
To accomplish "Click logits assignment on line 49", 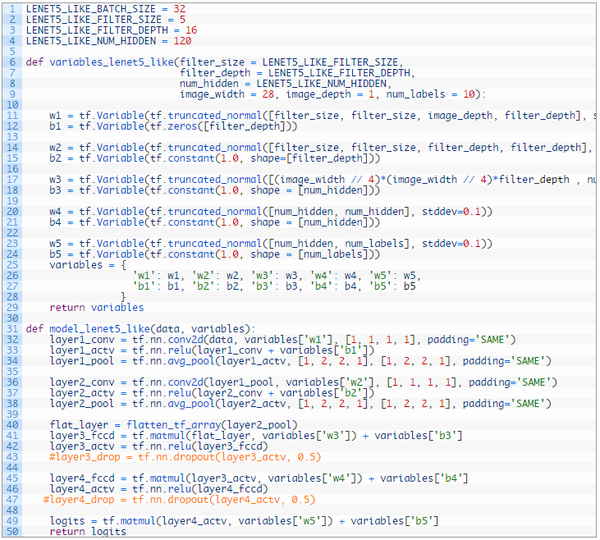I will pos(67,521).
